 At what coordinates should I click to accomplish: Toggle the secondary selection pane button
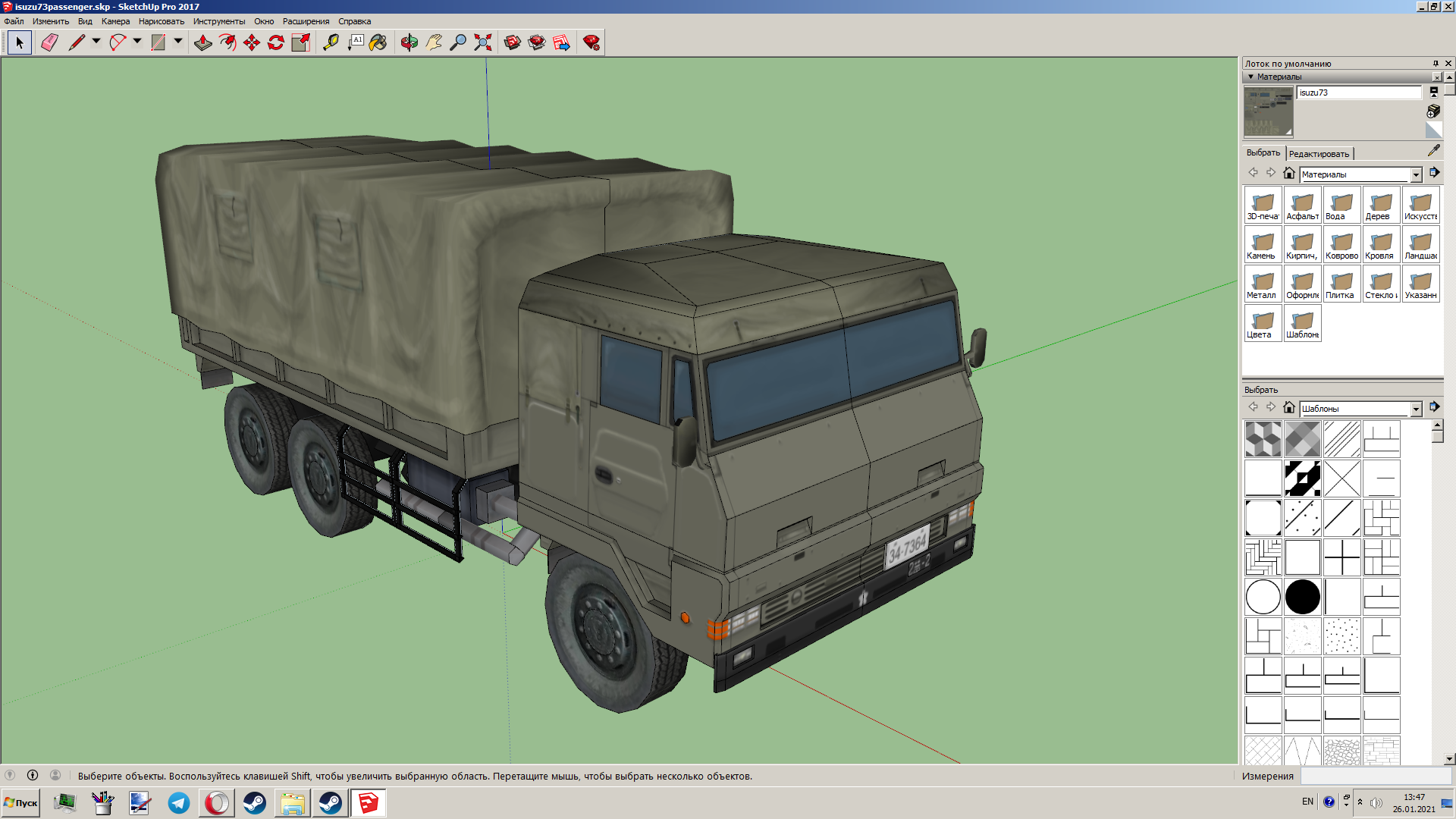(x=1433, y=92)
